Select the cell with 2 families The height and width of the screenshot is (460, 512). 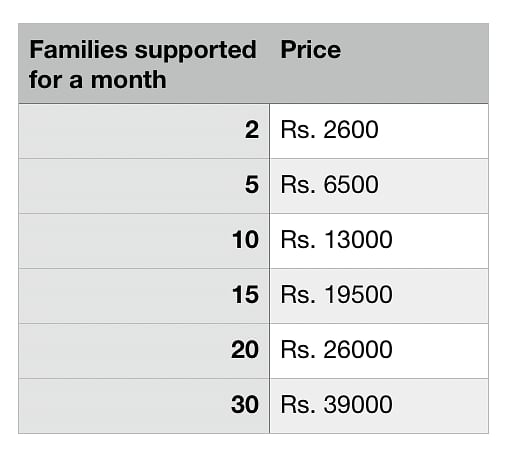tap(144, 131)
